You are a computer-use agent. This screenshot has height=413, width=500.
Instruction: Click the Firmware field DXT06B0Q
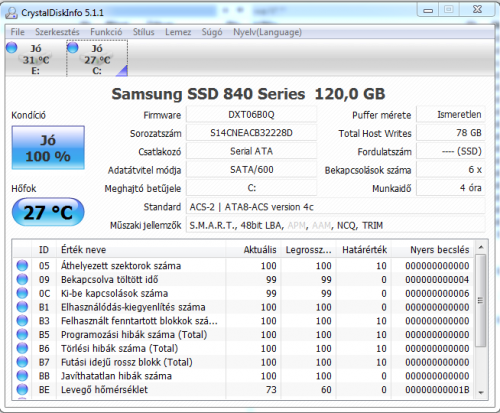point(251,115)
